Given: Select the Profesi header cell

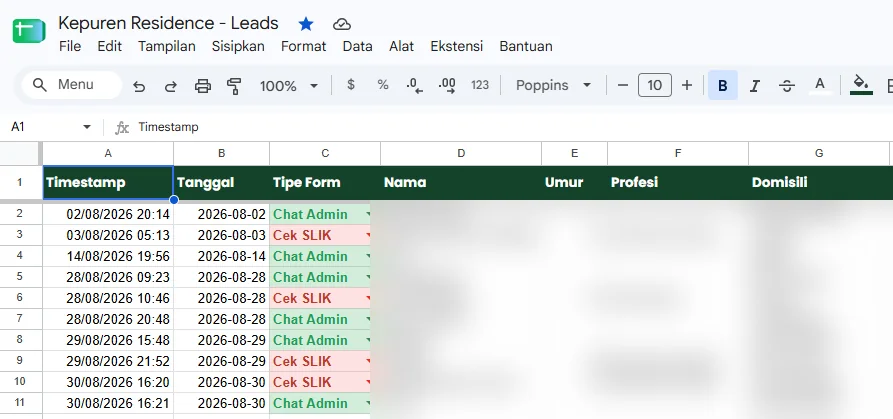Looking at the screenshot, I should (678, 183).
